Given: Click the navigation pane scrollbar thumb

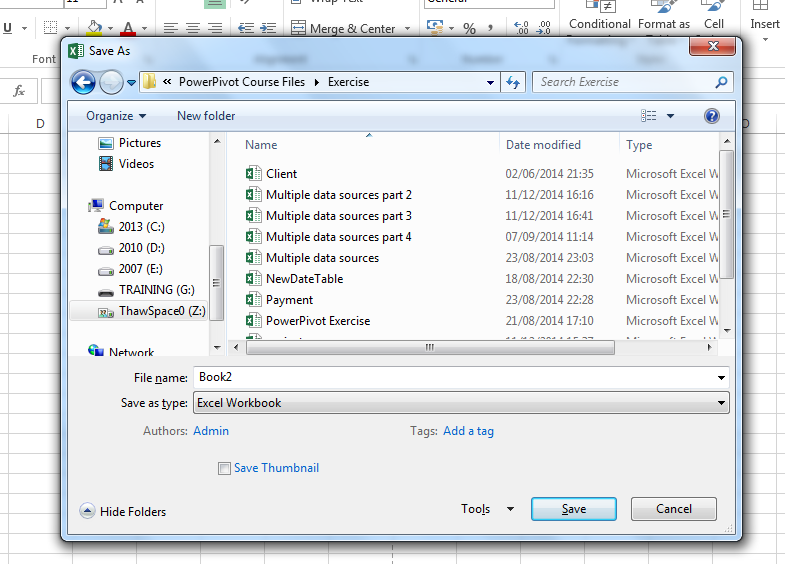Looking at the screenshot, I should 216,282.
